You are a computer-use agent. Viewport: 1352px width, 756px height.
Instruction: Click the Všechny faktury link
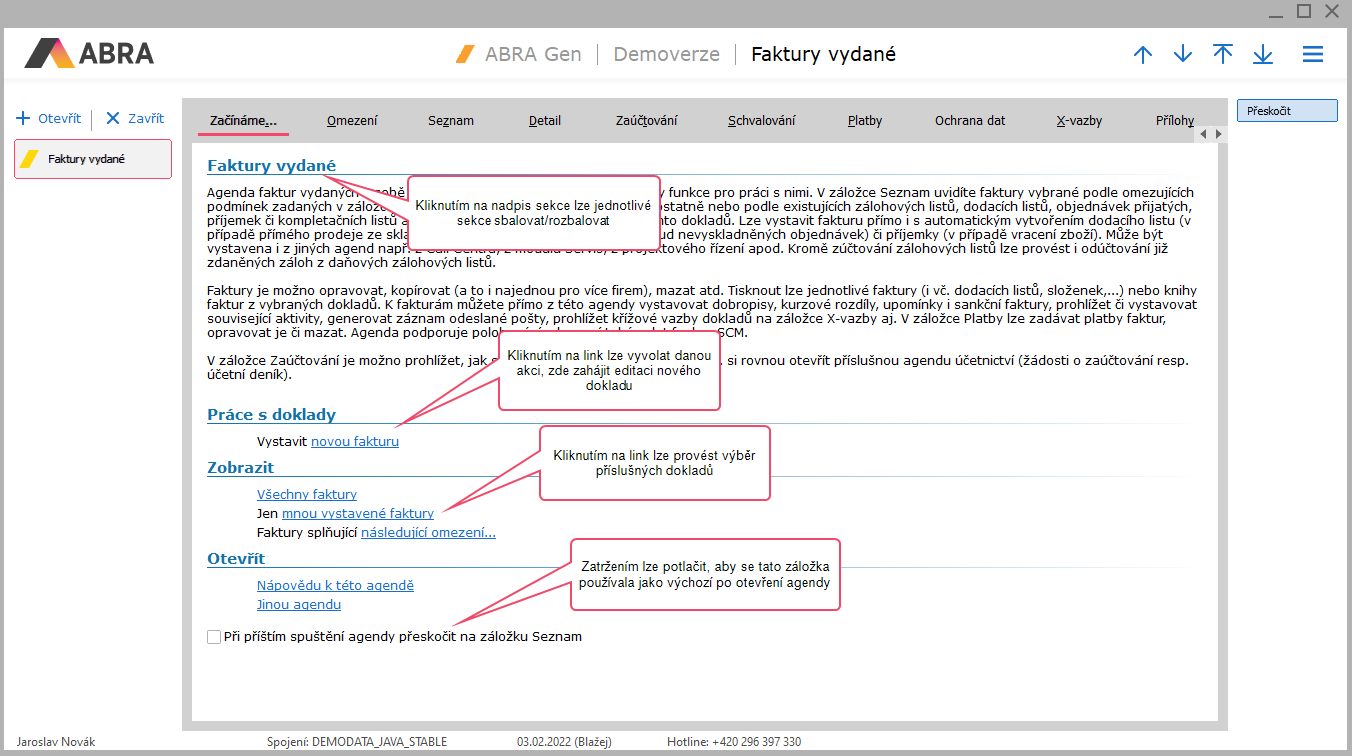[x=307, y=494]
